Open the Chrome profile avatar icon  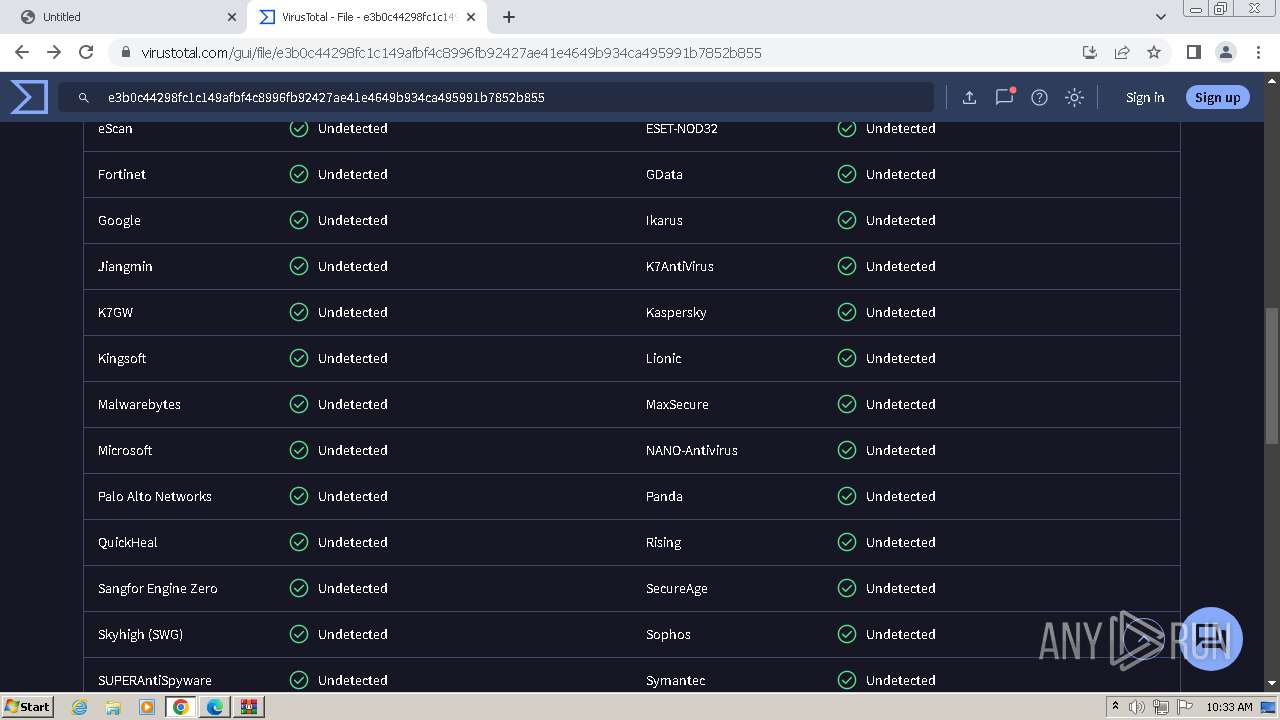(x=1225, y=52)
